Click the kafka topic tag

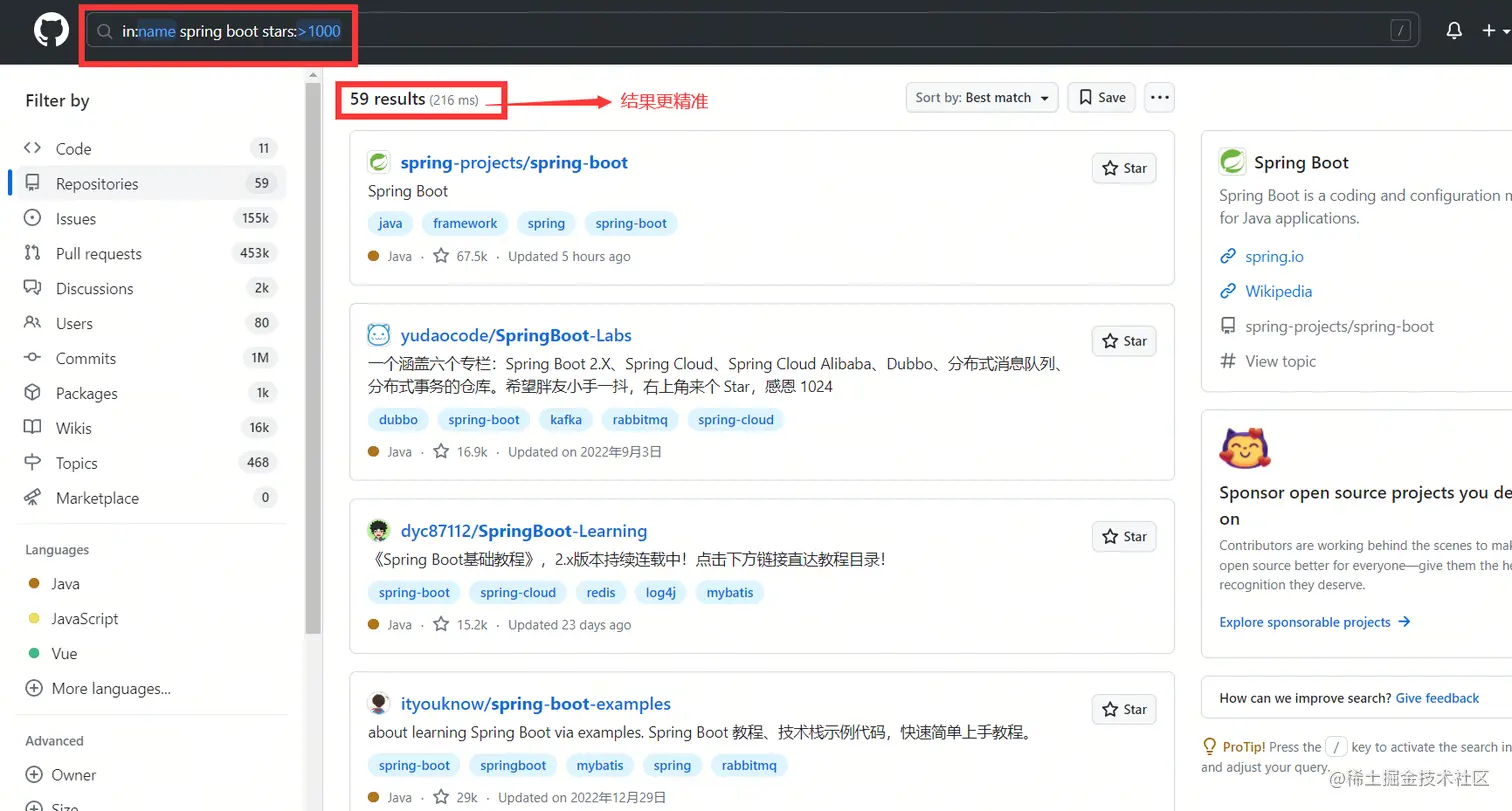[x=566, y=420]
